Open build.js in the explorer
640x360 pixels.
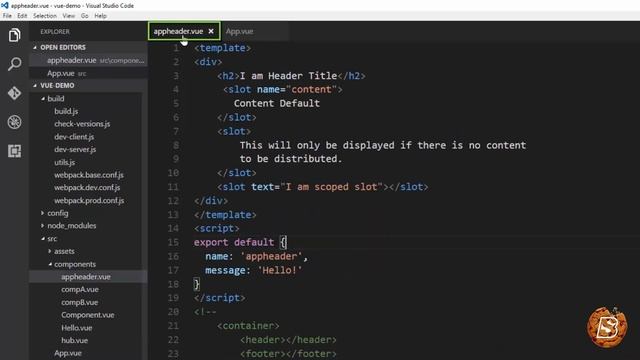point(66,111)
